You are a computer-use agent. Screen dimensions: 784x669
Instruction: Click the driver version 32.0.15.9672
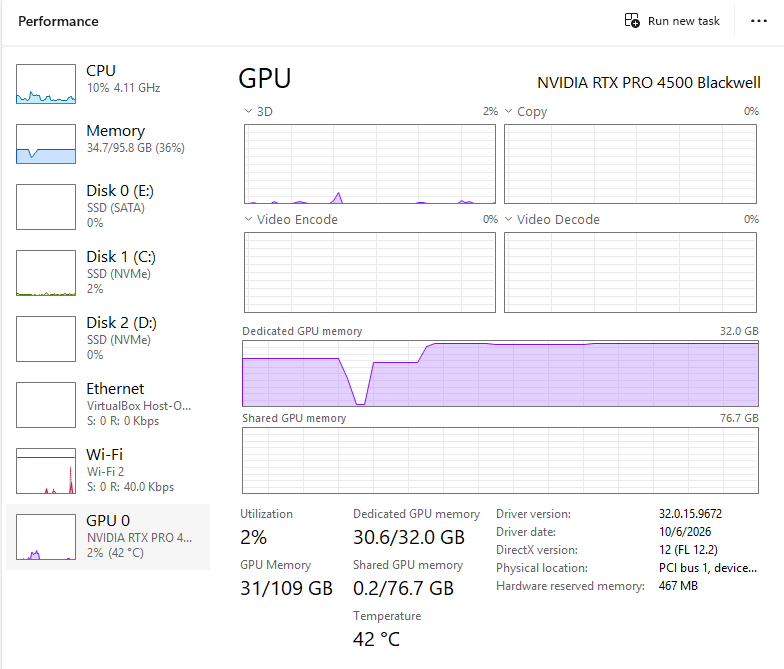click(690, 514)
